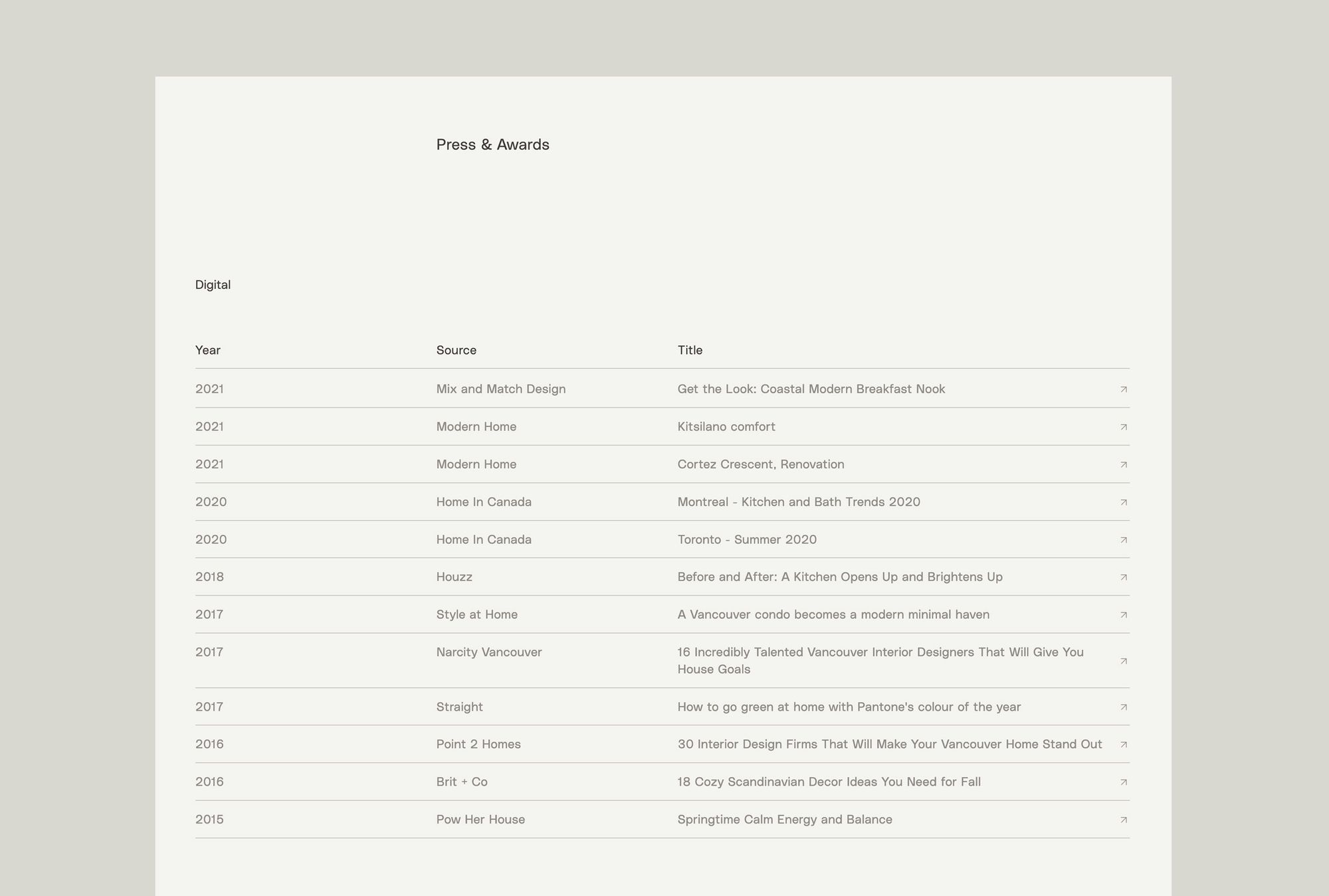Screen dimensions: 1329x896
Task: Click arrow icon for Coastal Modern Breakfast Nook
Action: 1124,389
